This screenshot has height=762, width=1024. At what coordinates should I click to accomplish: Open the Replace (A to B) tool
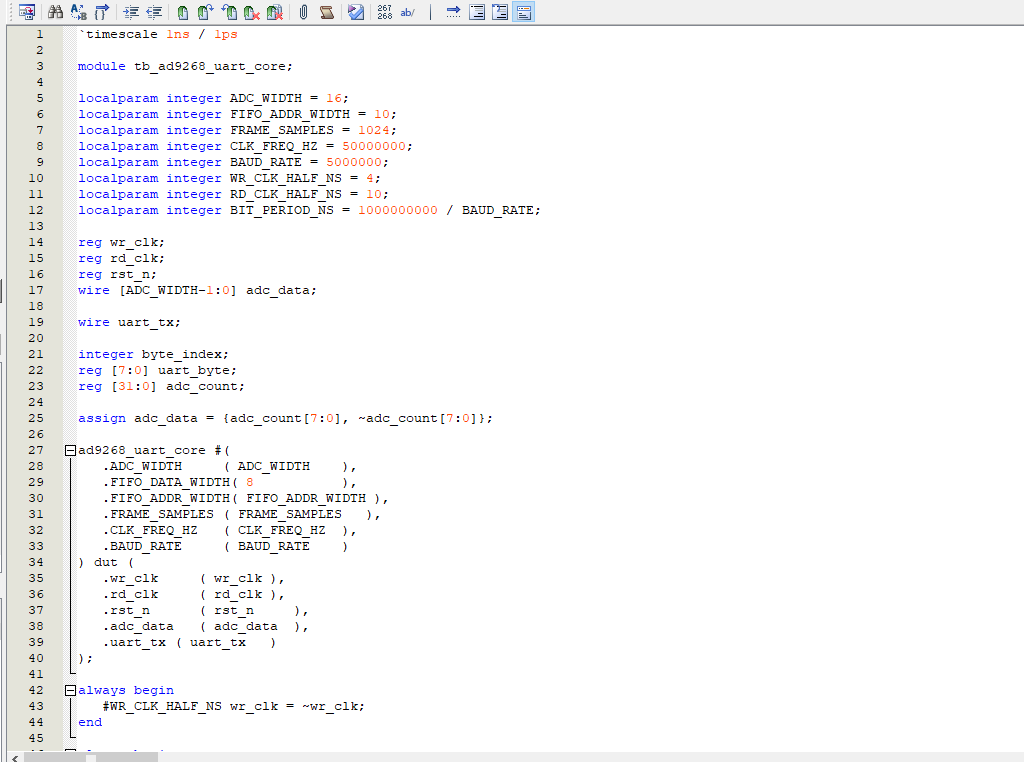coord(78,12)
